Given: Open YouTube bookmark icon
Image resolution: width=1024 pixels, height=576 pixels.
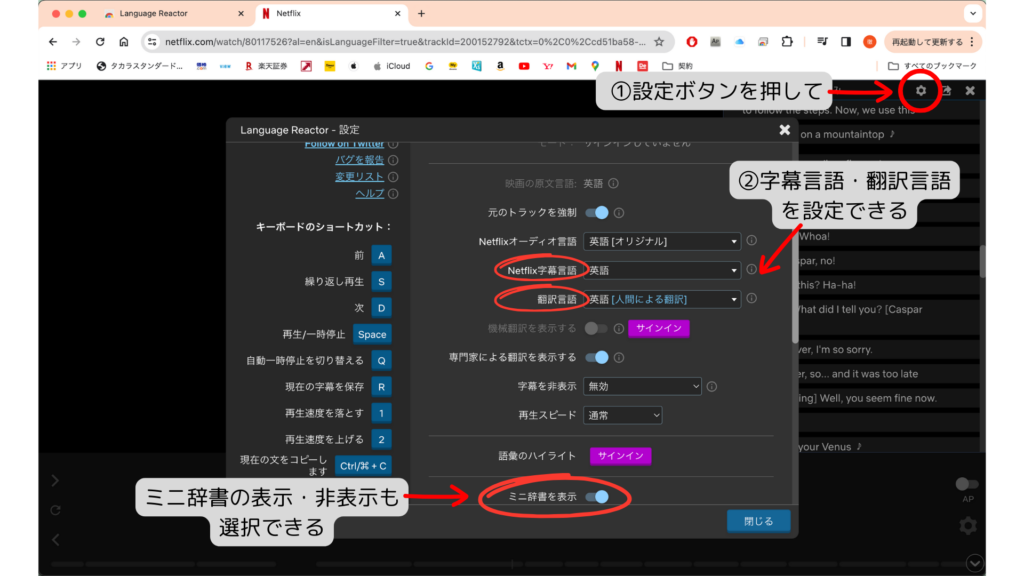Looking at the screenshot, I should (524, 66).
